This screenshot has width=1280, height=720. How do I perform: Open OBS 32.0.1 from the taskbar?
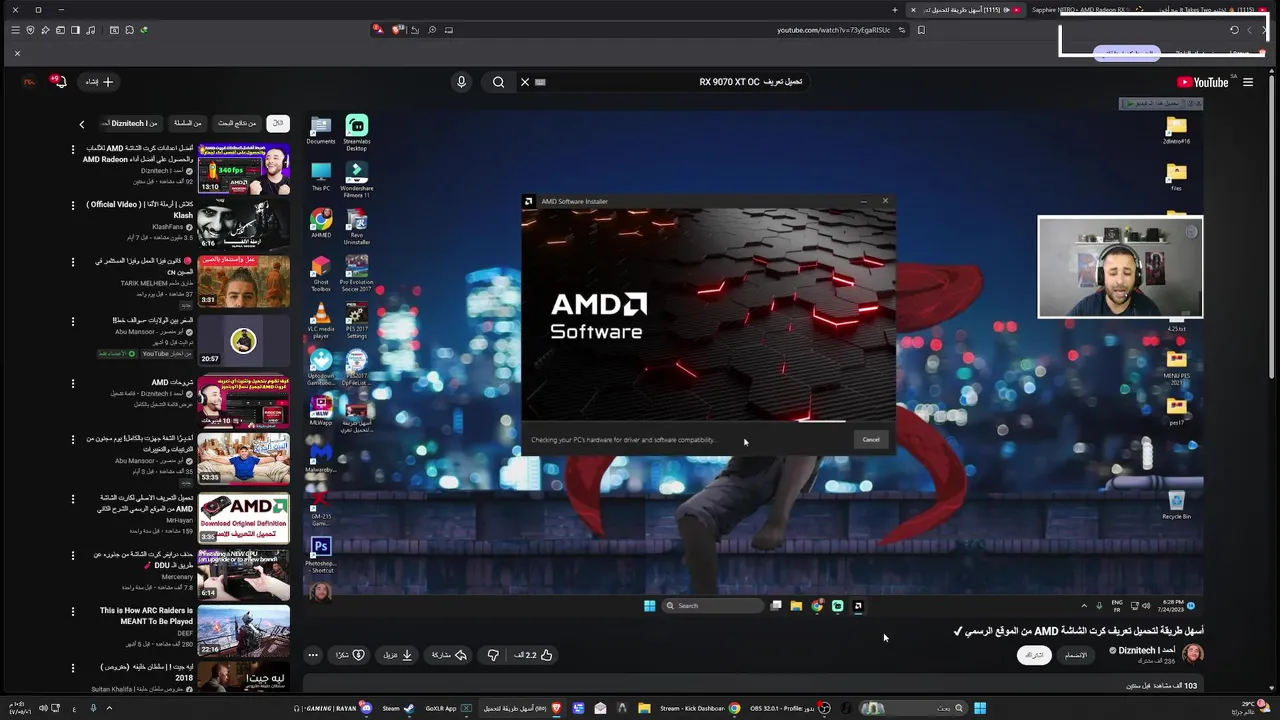coord(784,708)
